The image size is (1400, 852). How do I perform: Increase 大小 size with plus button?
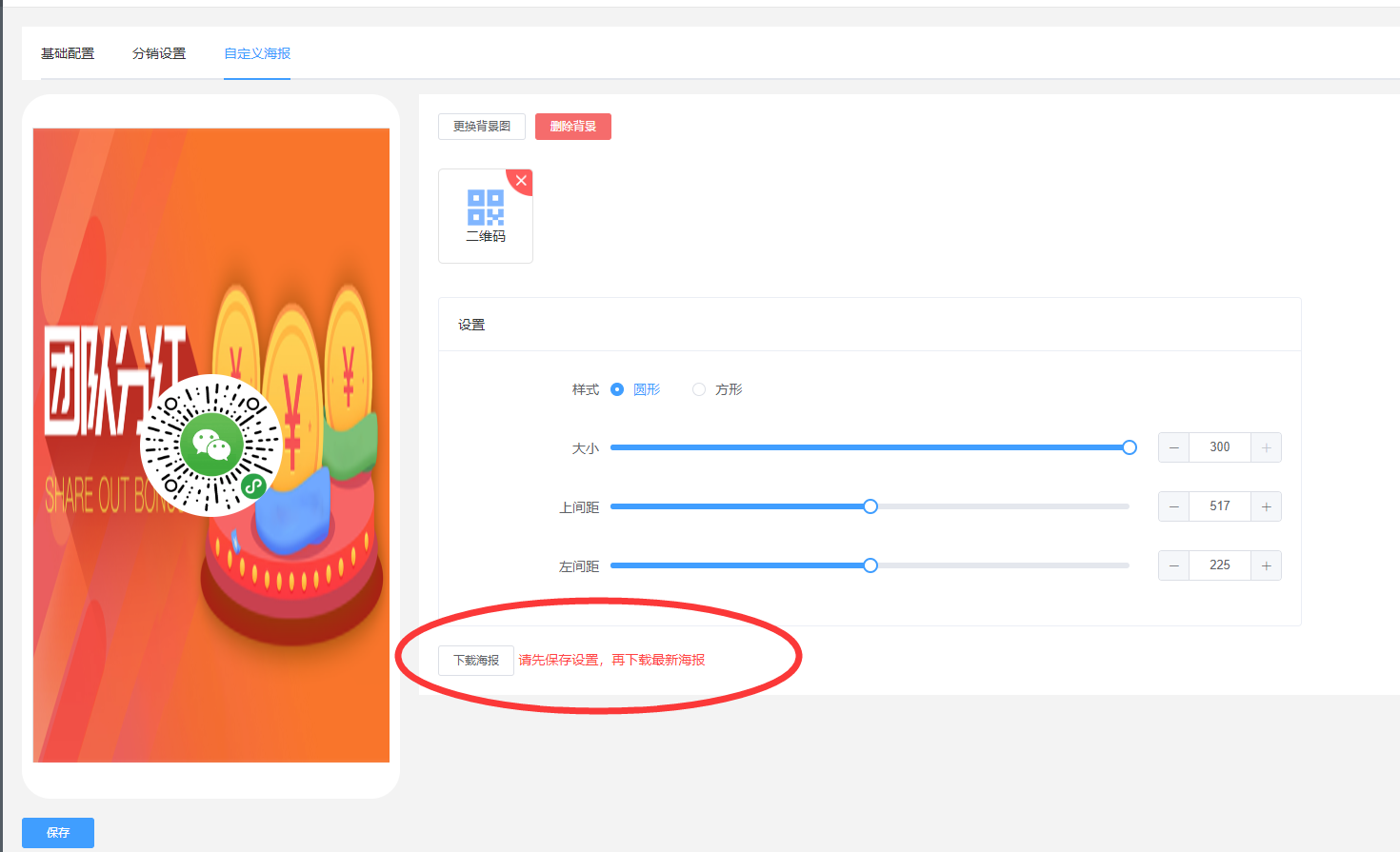1266,447
